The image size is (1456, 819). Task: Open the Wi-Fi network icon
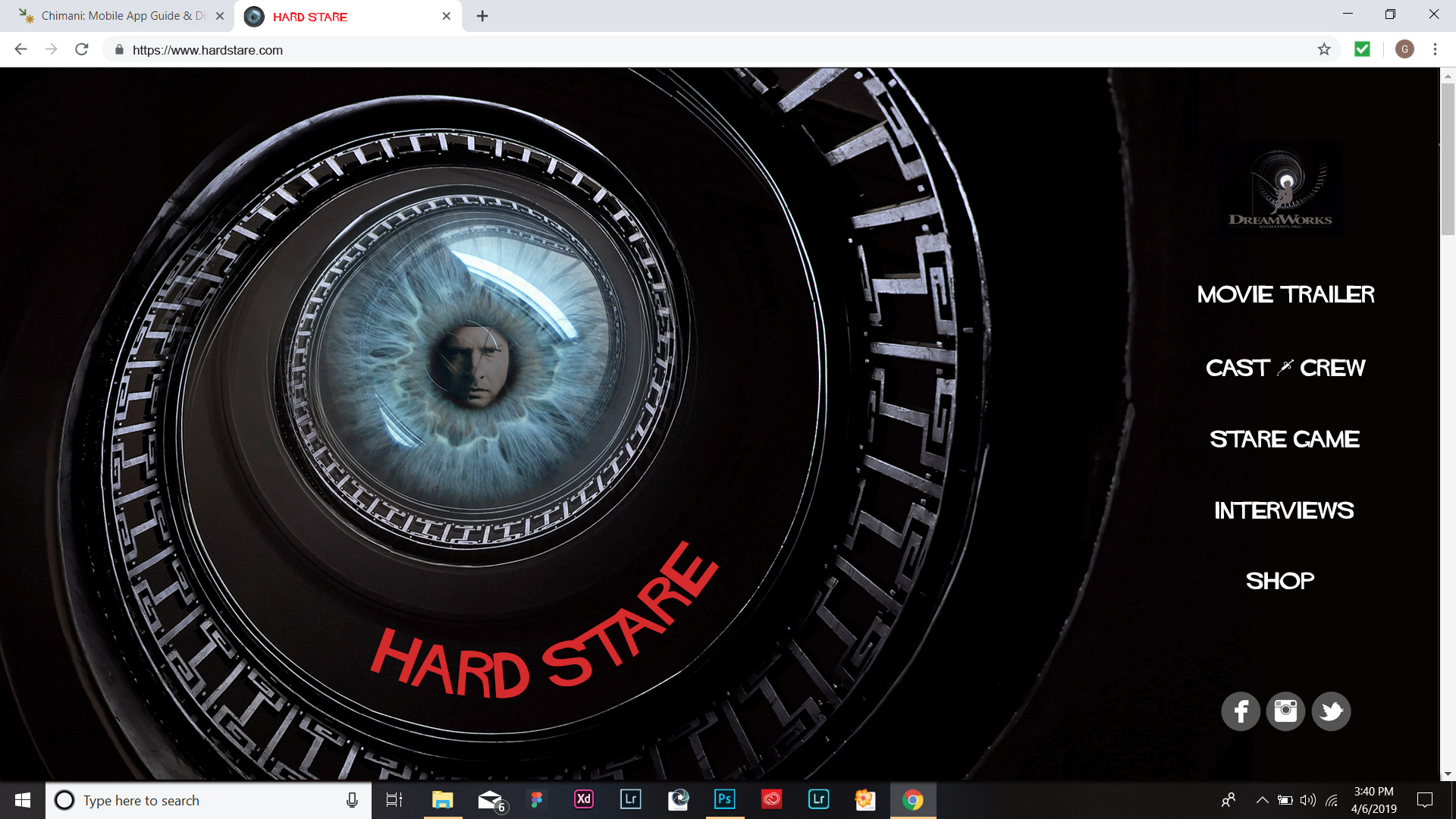(1332, 800)
